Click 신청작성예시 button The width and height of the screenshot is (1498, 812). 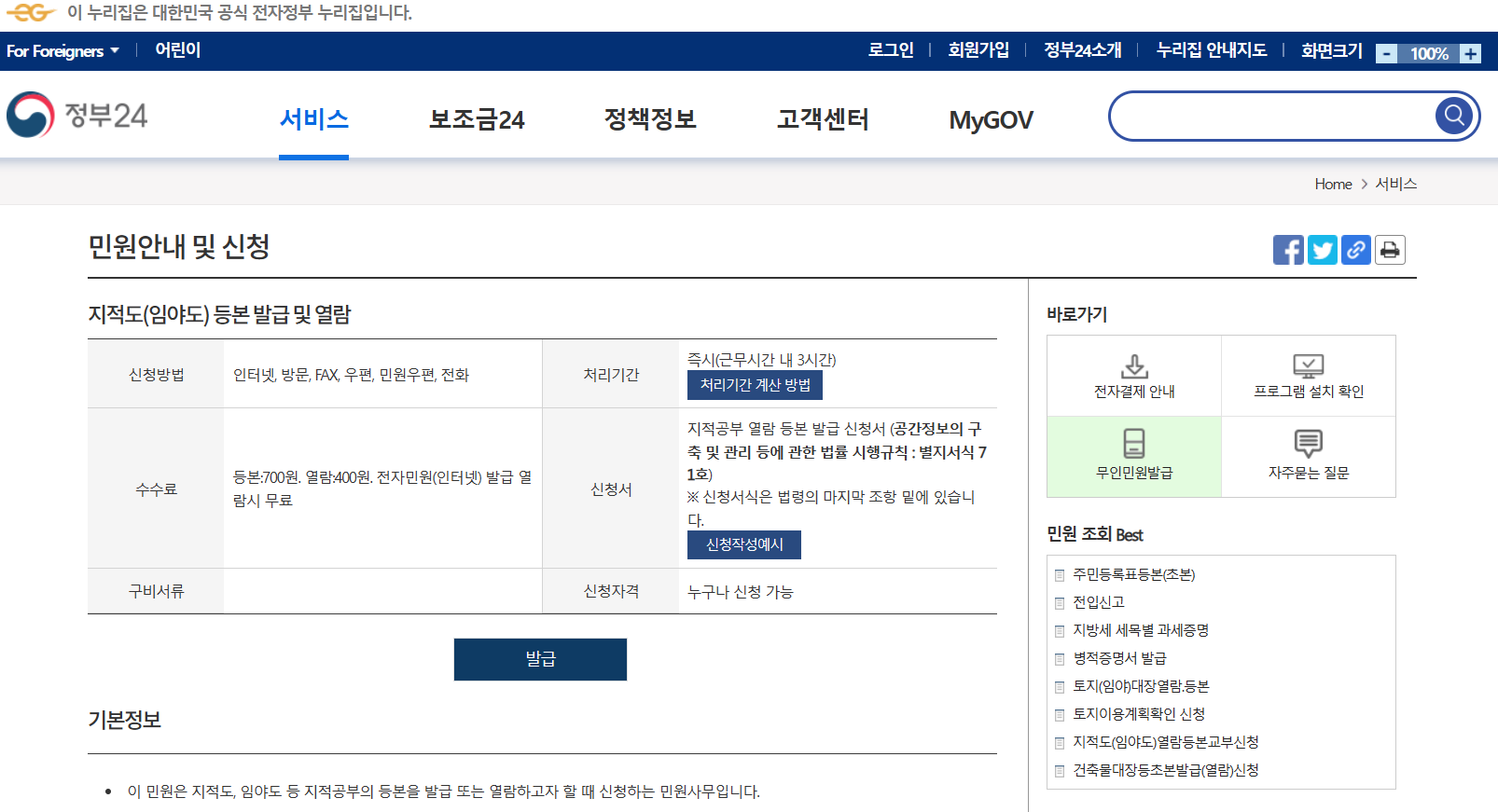coord(744,544)
